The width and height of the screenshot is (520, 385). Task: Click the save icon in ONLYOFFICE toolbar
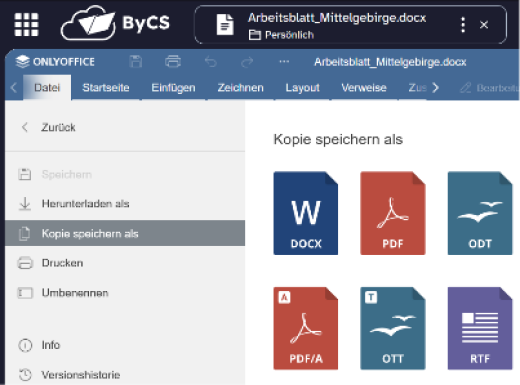pyautogui.click(x=136, y=62)
